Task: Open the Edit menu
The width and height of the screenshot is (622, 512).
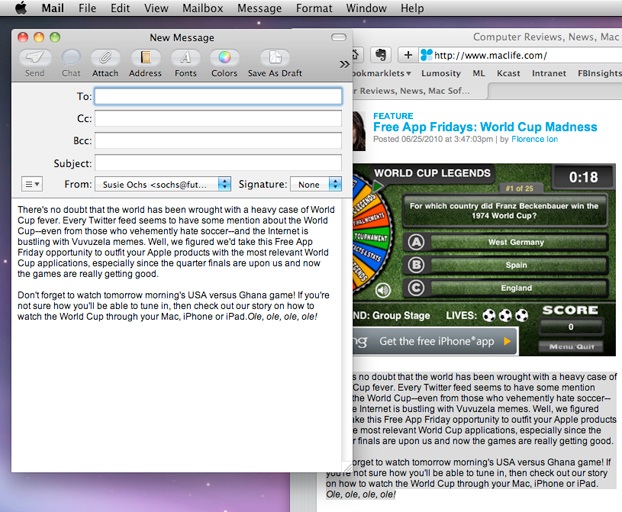Action: pyautogui.click(x=120, y=8)
